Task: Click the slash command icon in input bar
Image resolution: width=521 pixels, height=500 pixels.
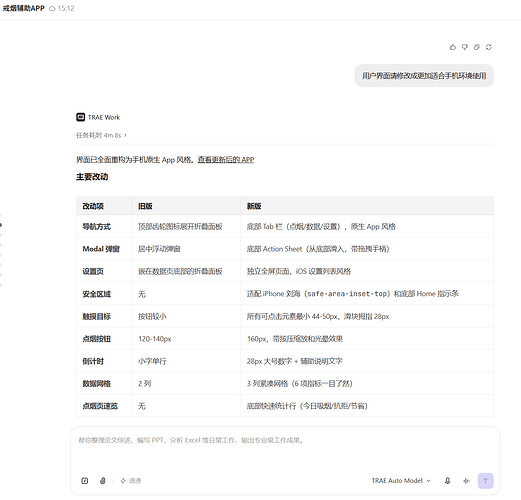Action: [85, 480]
